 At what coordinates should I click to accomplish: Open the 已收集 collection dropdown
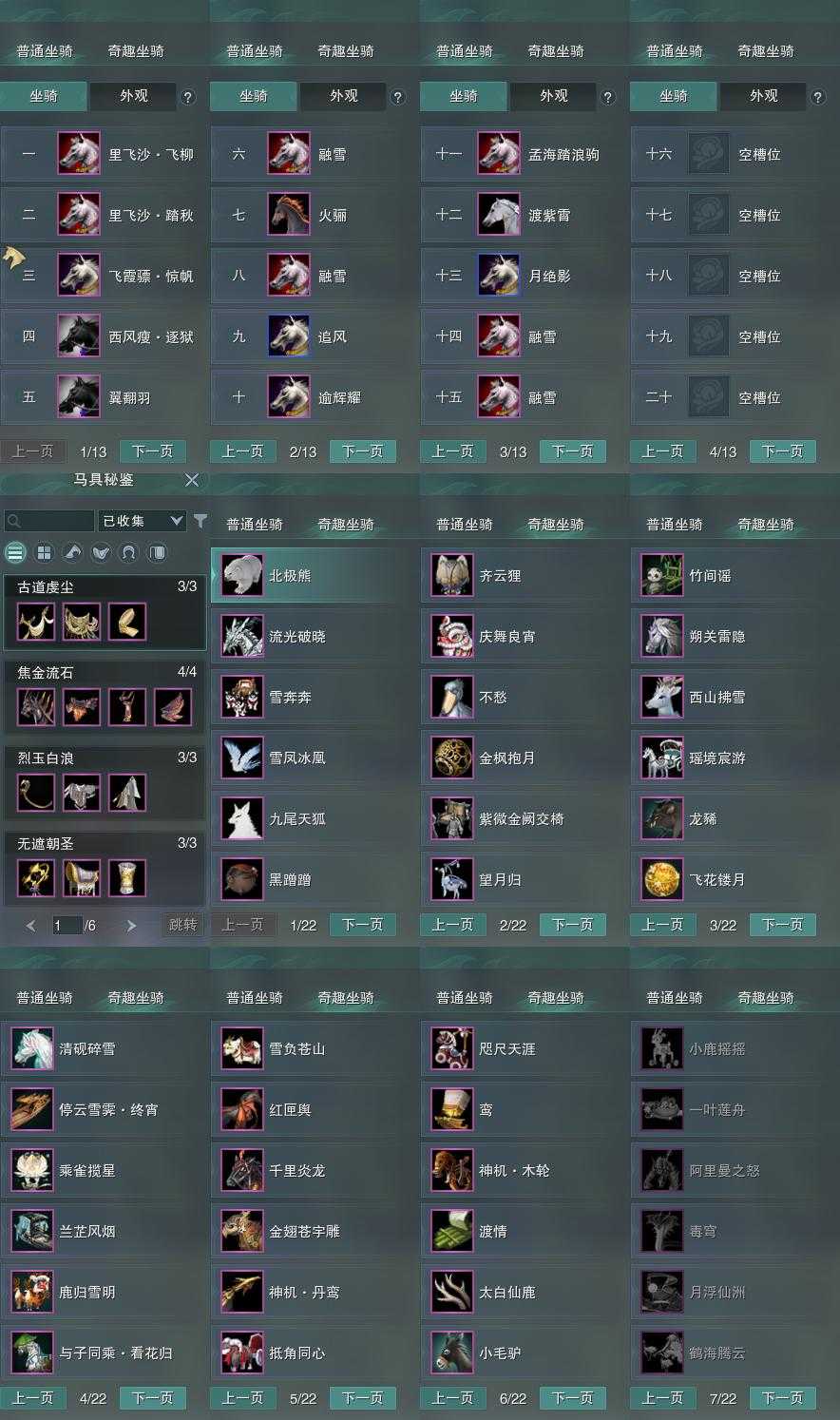[143, 521]
